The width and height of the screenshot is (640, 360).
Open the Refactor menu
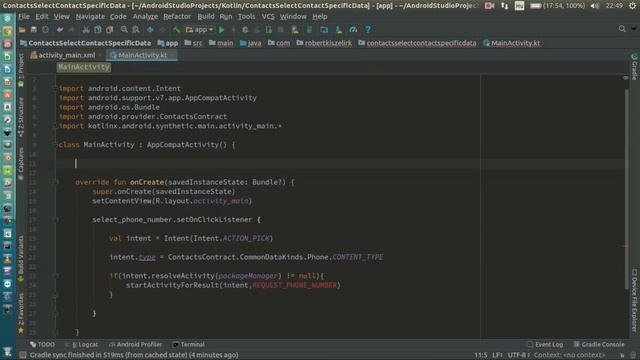coord(177,17)
